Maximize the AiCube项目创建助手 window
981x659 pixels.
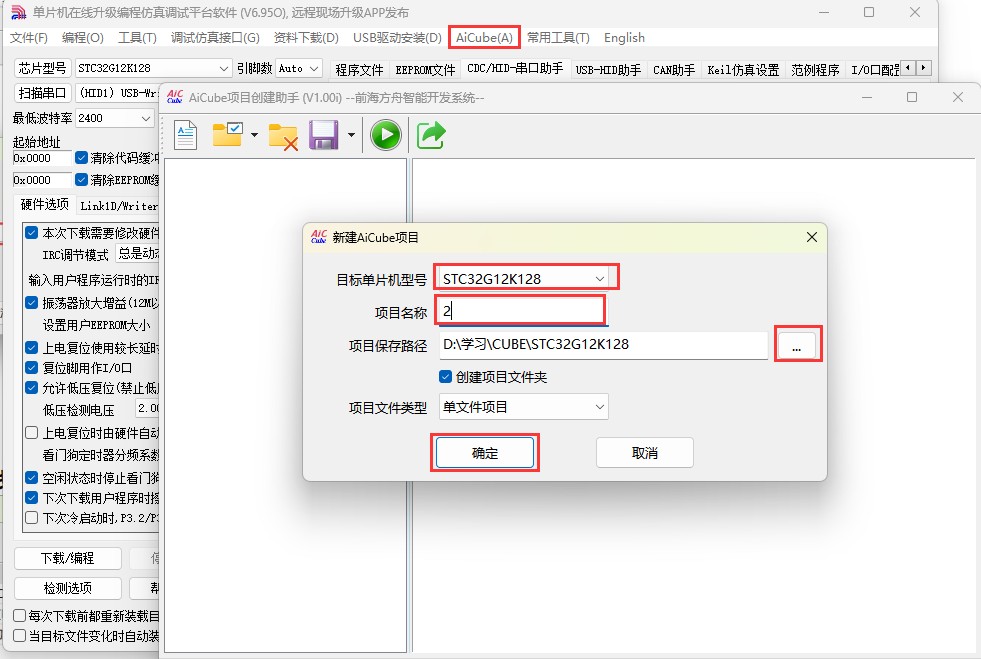point(912,97)
